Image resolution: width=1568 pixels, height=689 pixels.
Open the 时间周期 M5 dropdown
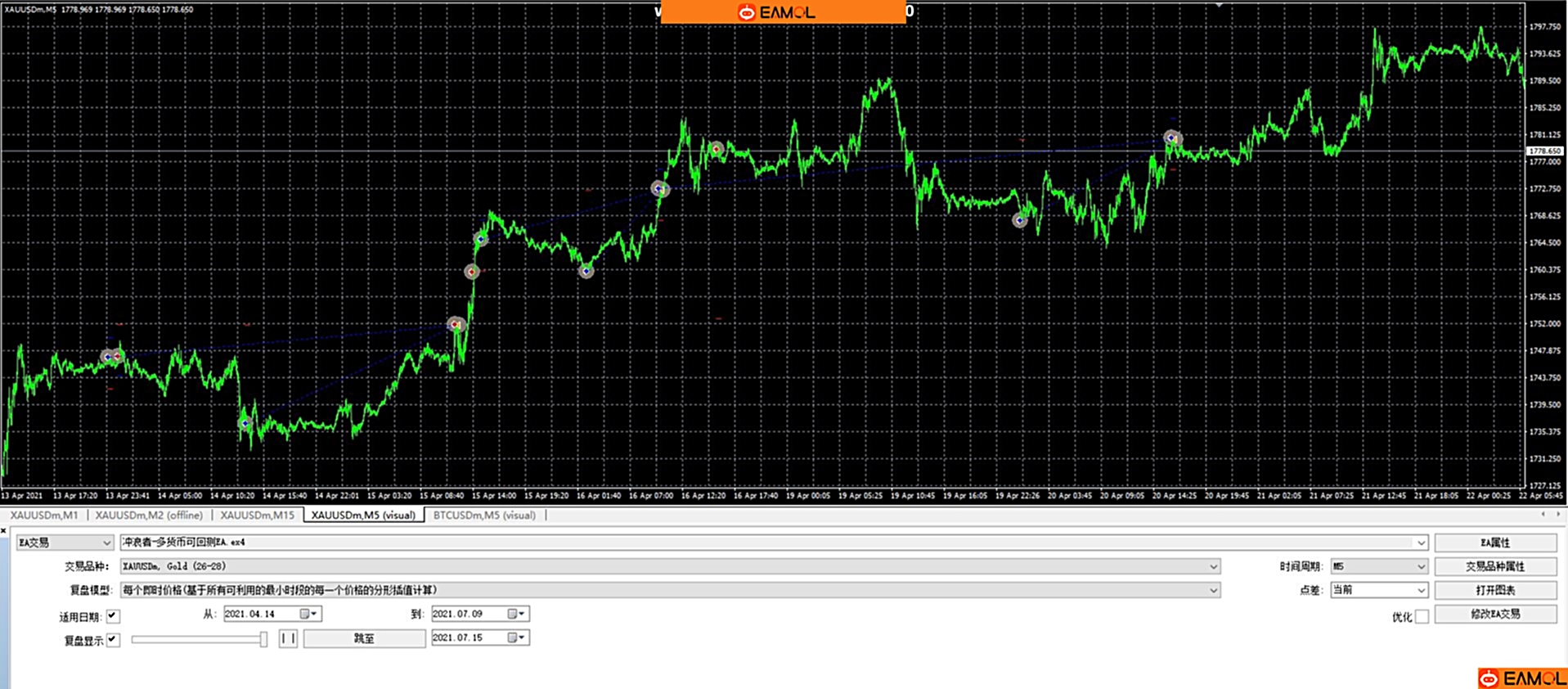[x=1378, y=566]
